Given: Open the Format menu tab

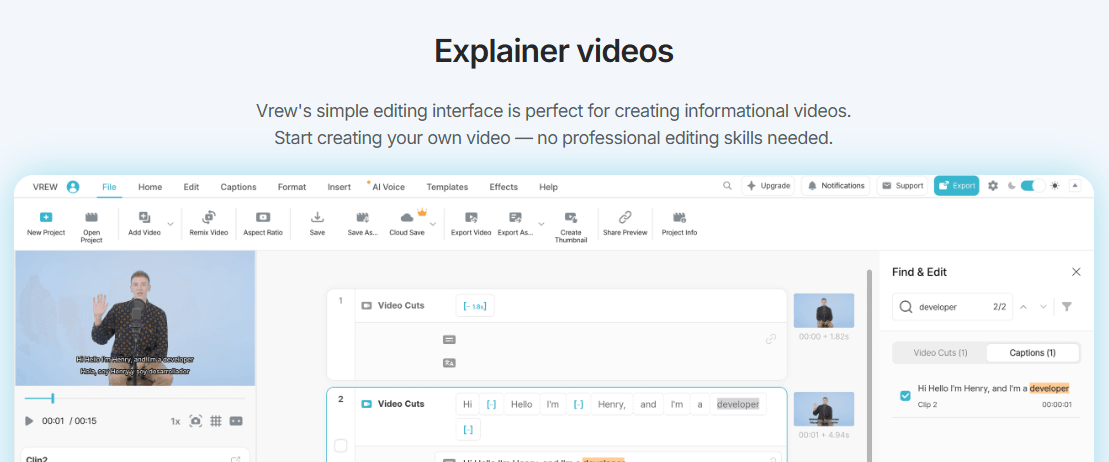Looking at the screenshot, I should [292, 187].
